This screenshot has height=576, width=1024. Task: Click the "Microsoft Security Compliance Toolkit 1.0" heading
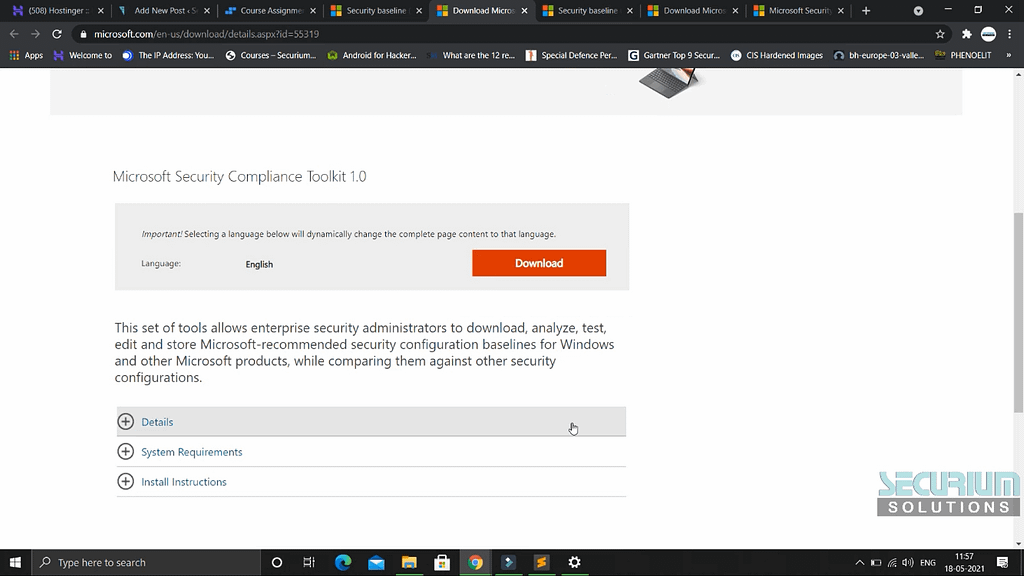(239, 176)
